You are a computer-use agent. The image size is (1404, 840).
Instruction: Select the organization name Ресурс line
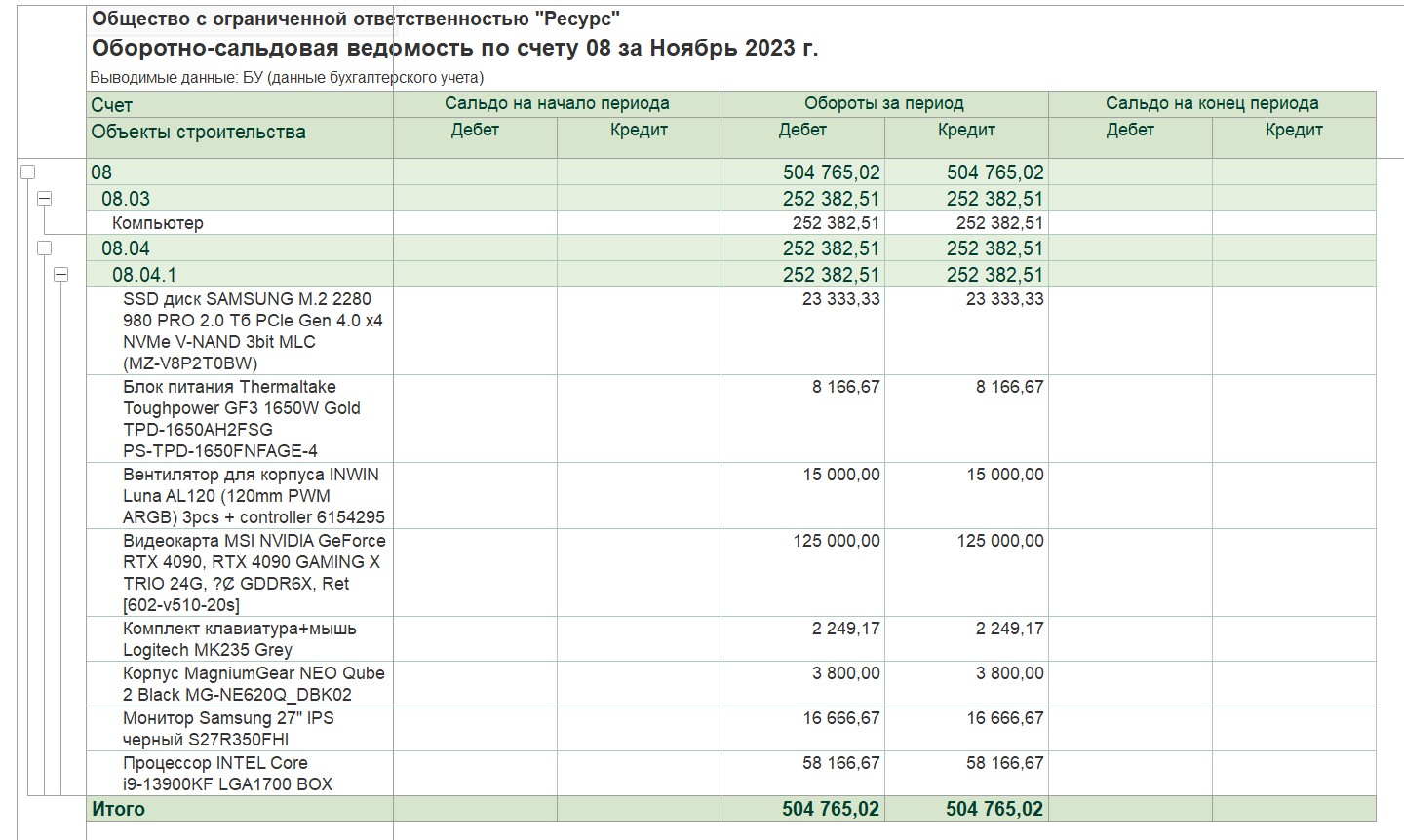click(x=355, y=19)
